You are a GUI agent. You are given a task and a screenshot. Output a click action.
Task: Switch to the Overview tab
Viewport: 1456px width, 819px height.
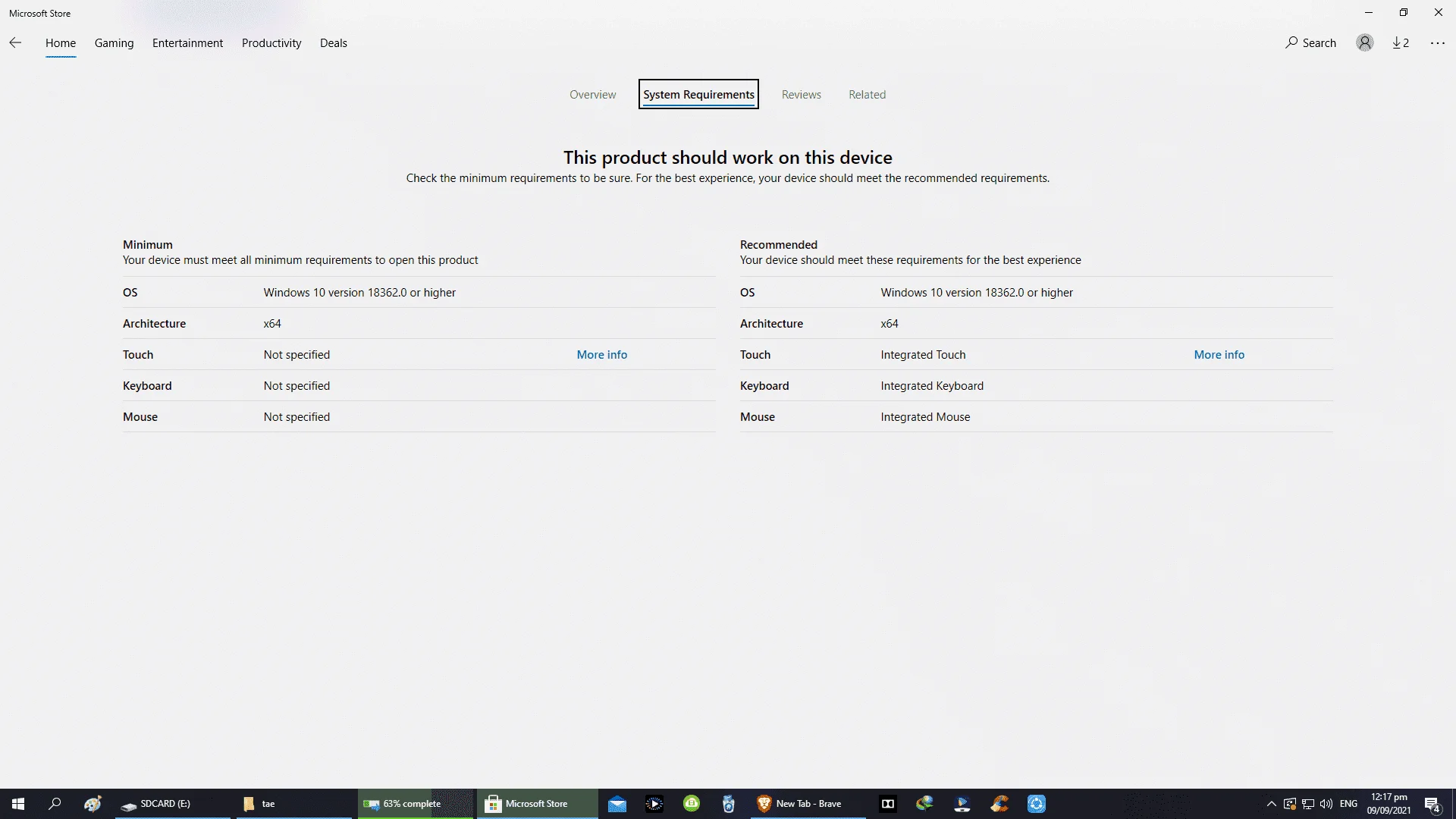click(x=593, y=95)
